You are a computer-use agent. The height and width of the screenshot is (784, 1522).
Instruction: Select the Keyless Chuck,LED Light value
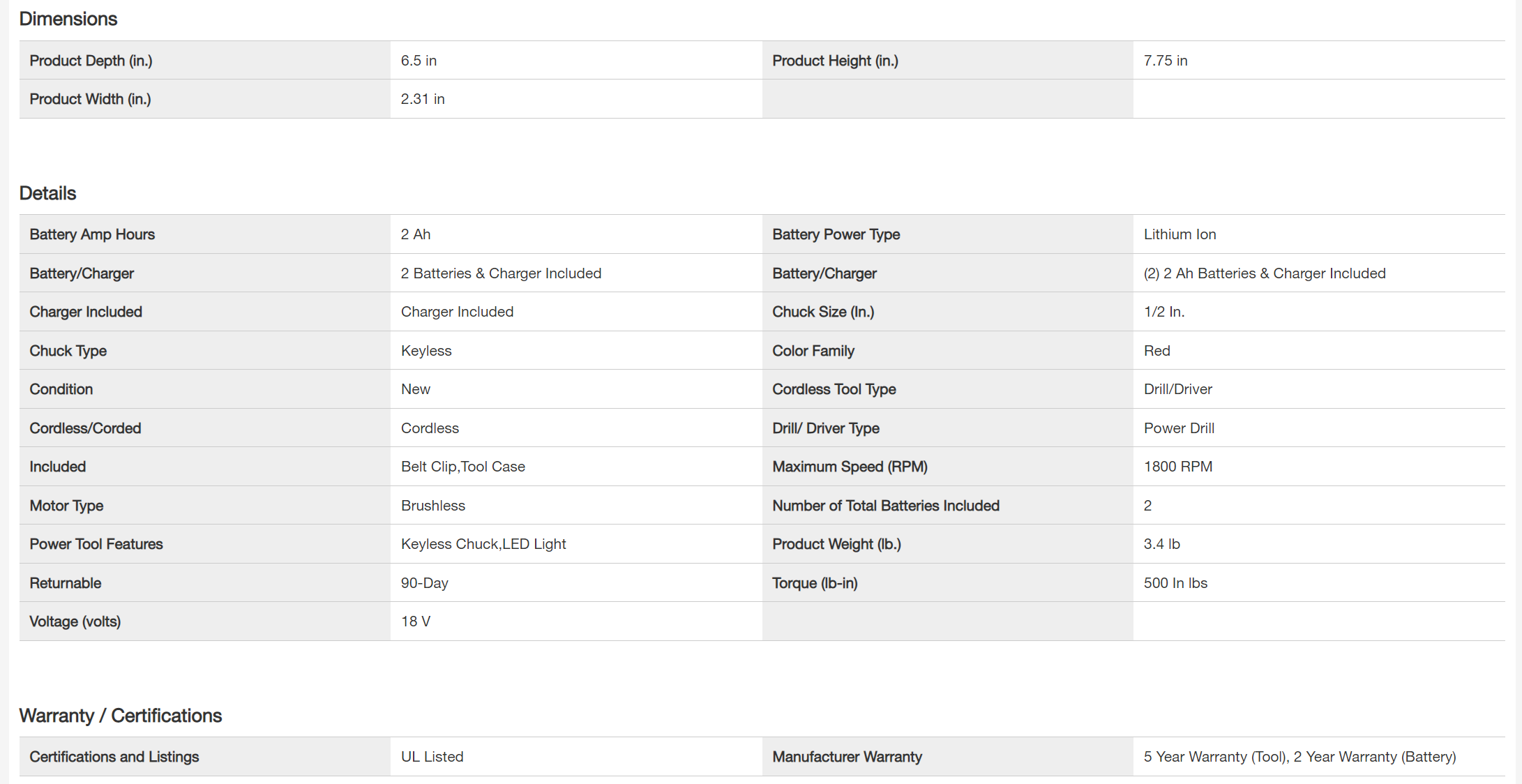coord(483,544)
